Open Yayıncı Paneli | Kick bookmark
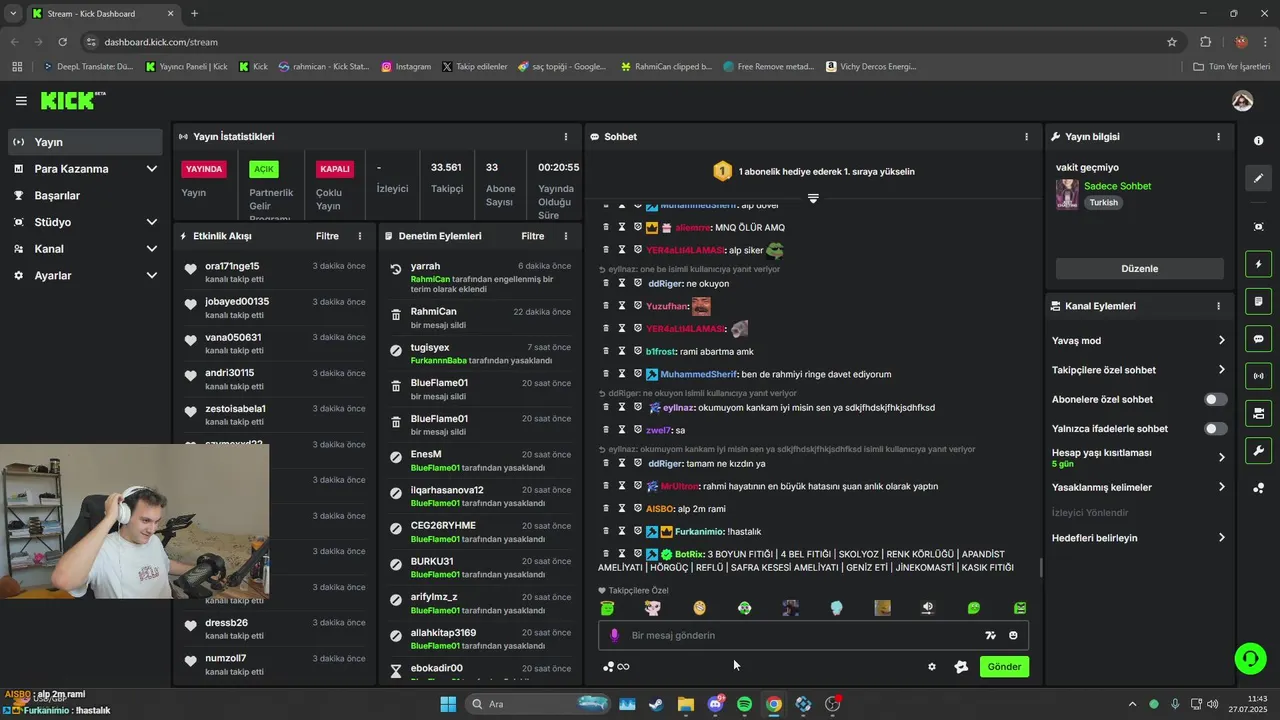Screen dimensions: 1280x720 (x=187, y=67)
